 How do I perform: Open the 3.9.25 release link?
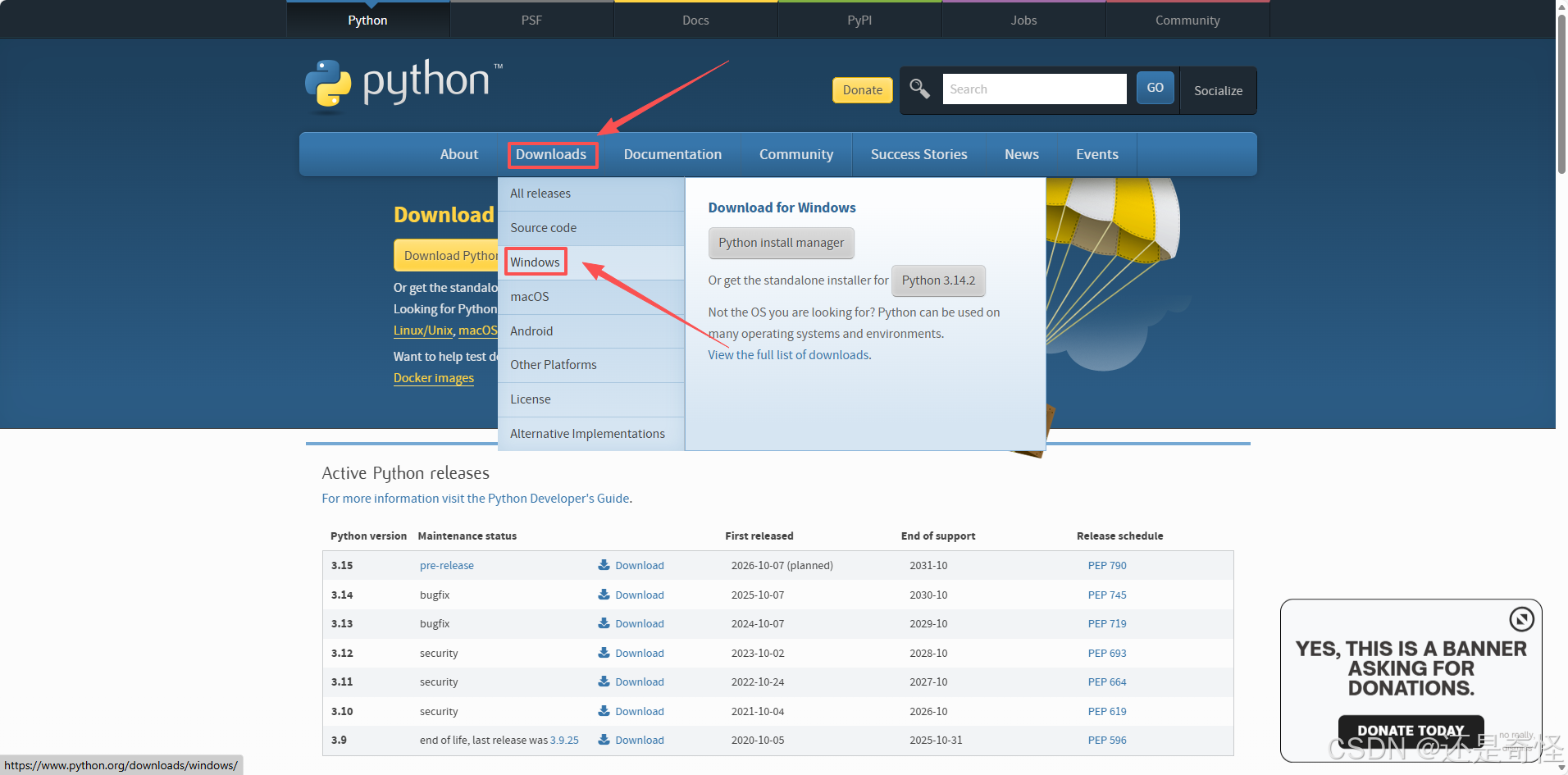point(564,741)
